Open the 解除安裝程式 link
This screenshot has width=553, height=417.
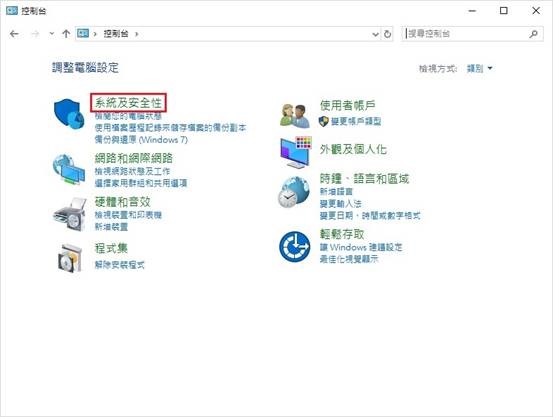[120, 265]
